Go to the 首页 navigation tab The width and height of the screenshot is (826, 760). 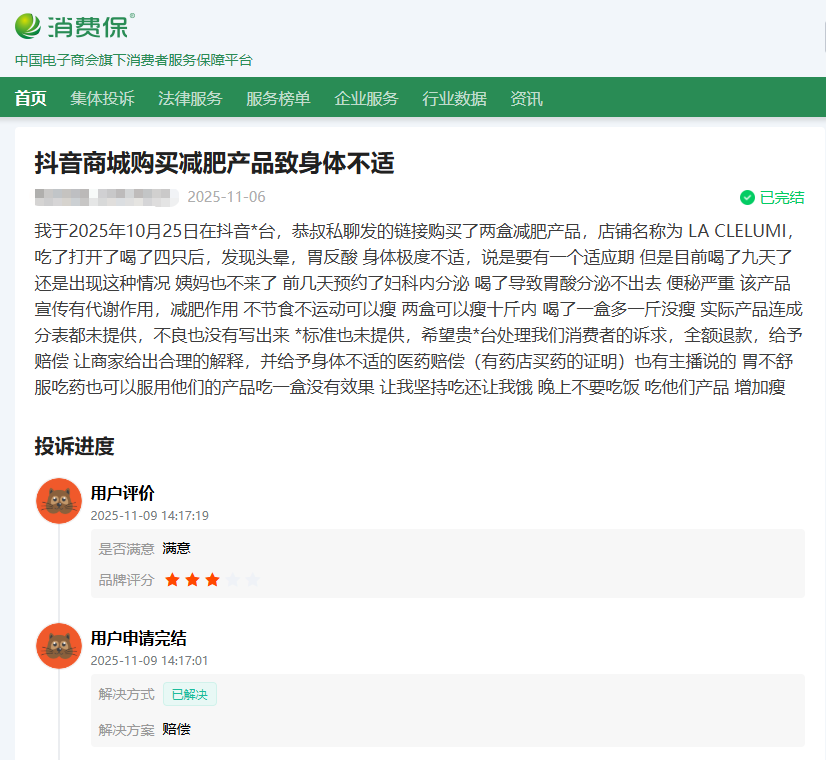[x=30, y=98]
